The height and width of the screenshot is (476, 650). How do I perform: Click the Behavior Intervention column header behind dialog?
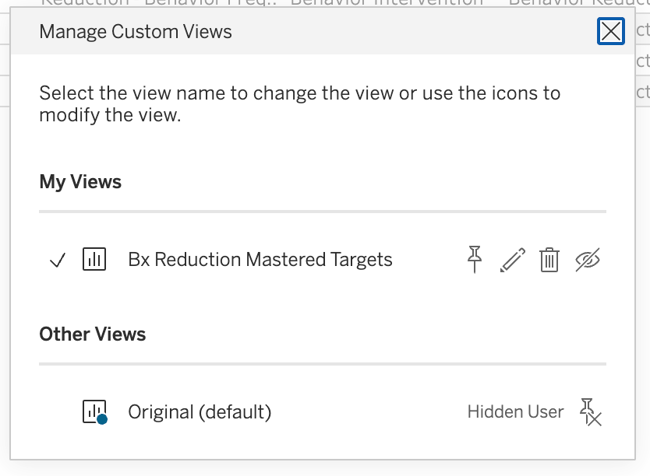point(387,2)
